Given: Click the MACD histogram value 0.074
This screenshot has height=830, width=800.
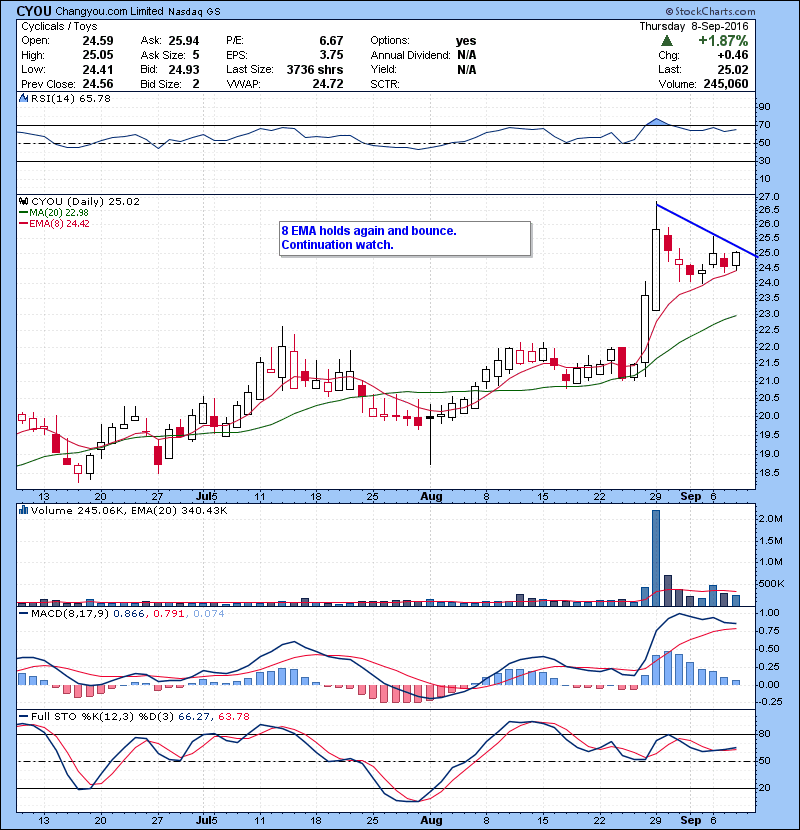Looking at the screenshot, I should pos(209,614).
